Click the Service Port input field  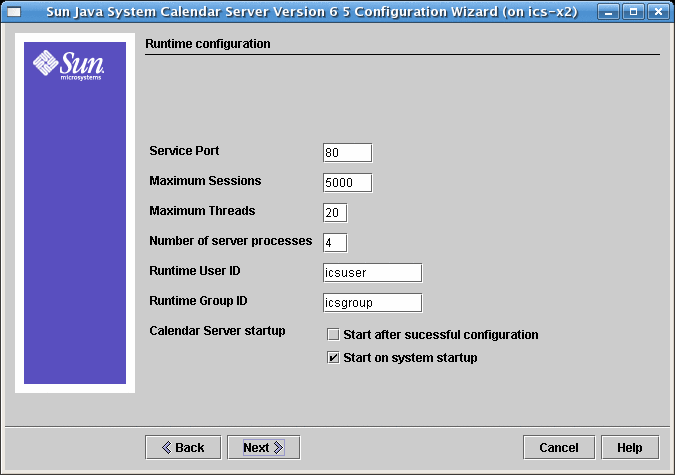point(347,153)
